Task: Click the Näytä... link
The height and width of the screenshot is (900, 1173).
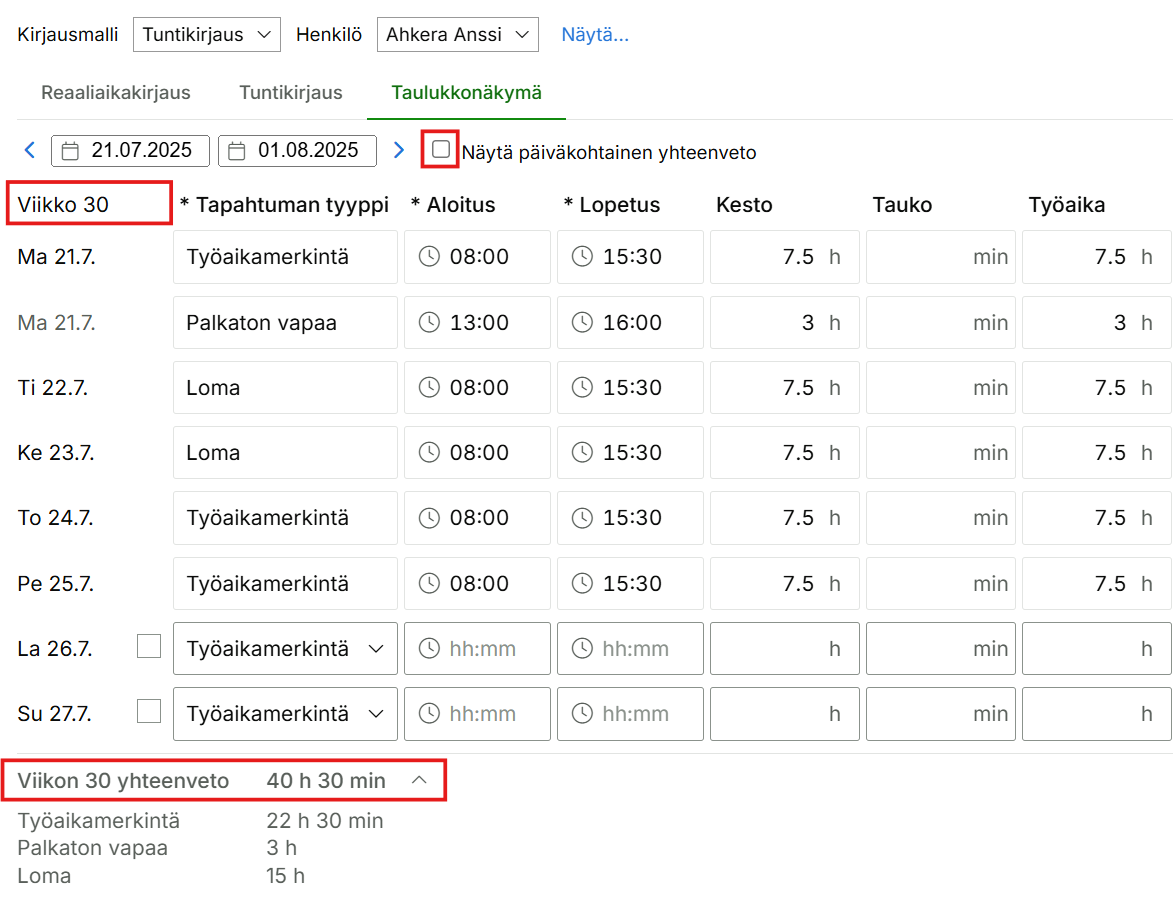Action: 595,35
